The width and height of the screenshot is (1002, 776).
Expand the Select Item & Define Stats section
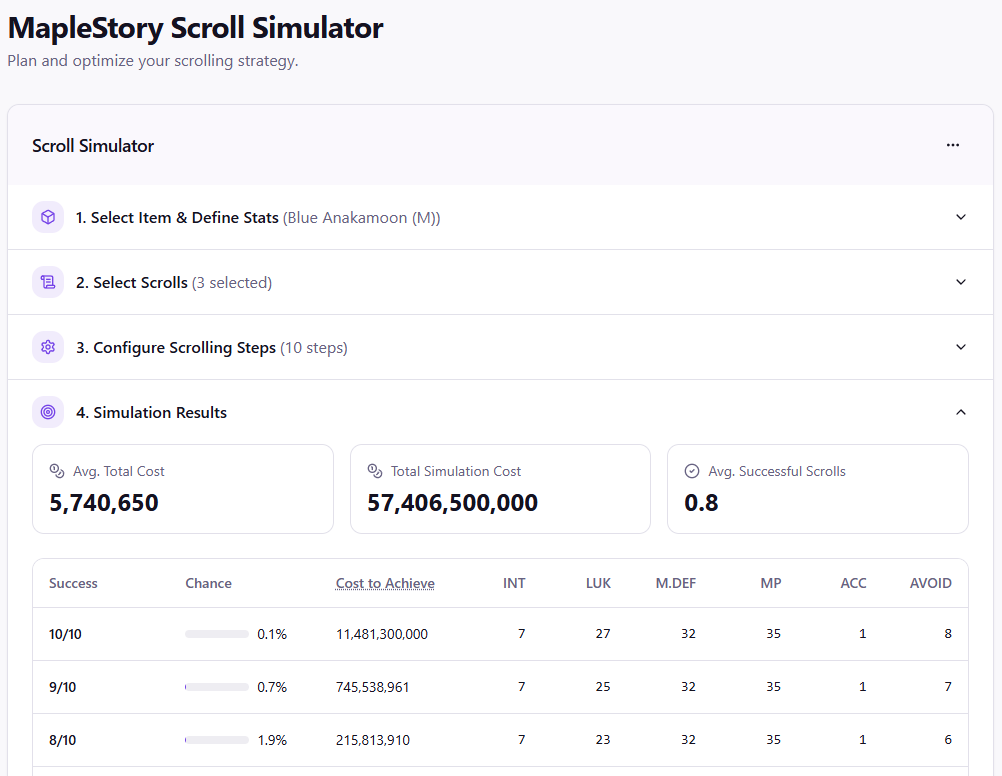(x=960, y=217)
